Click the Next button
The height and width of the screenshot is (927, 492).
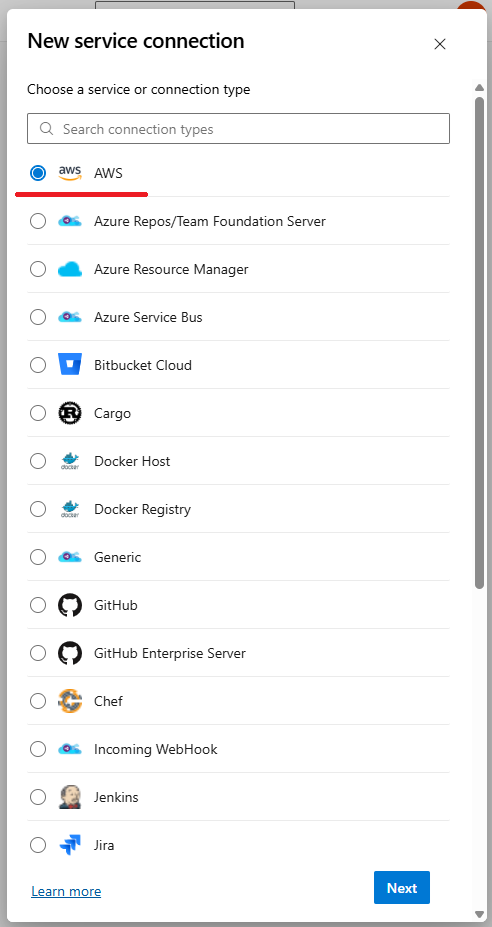tap(402, 887)
